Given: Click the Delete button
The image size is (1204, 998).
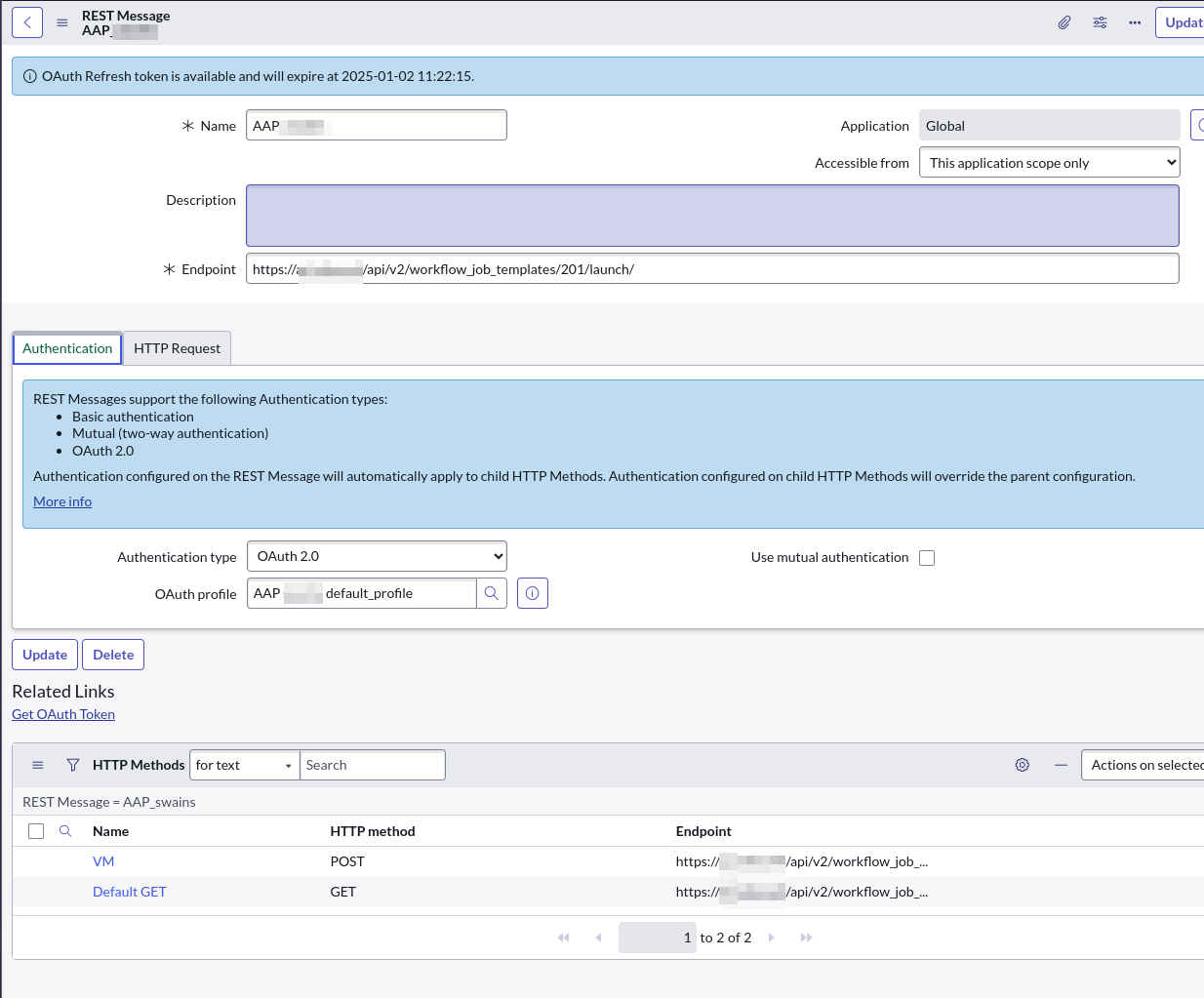Looking at the screenshot, I should pos(113,655).
